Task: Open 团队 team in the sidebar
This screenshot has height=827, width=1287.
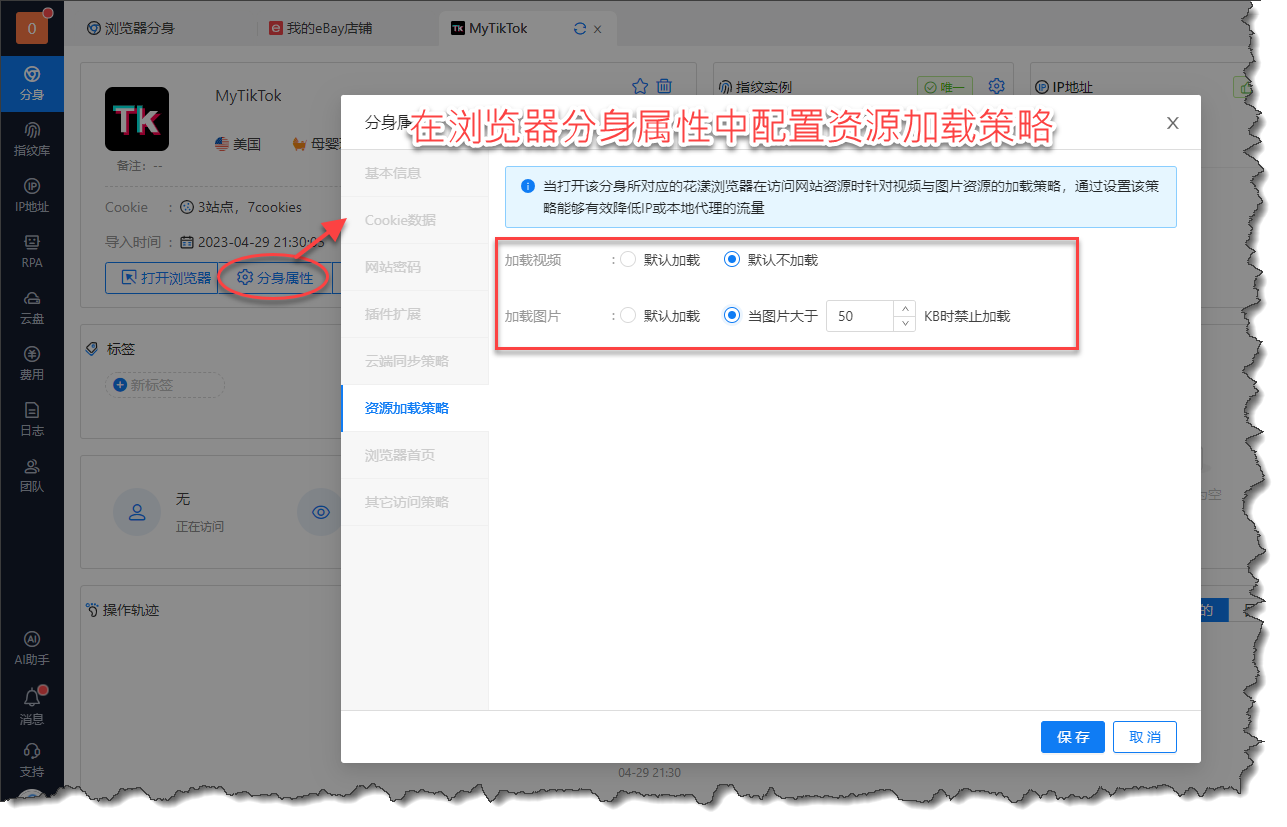Action: point(32,476)
